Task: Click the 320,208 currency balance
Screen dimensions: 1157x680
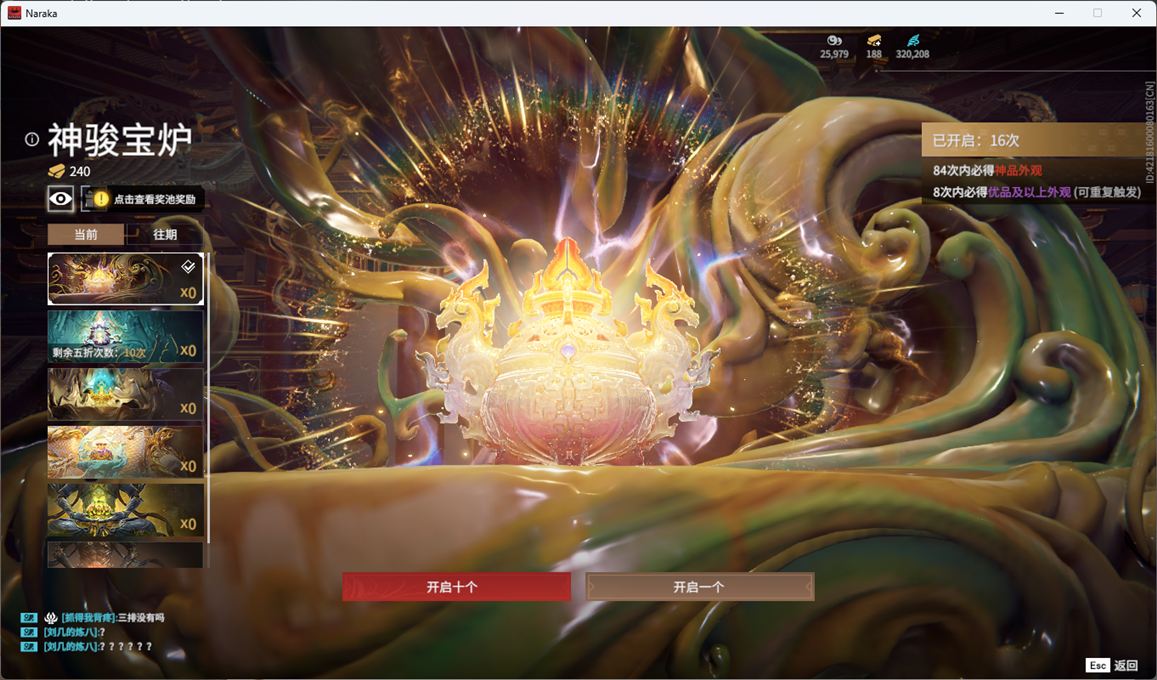Action: point(913,54)
